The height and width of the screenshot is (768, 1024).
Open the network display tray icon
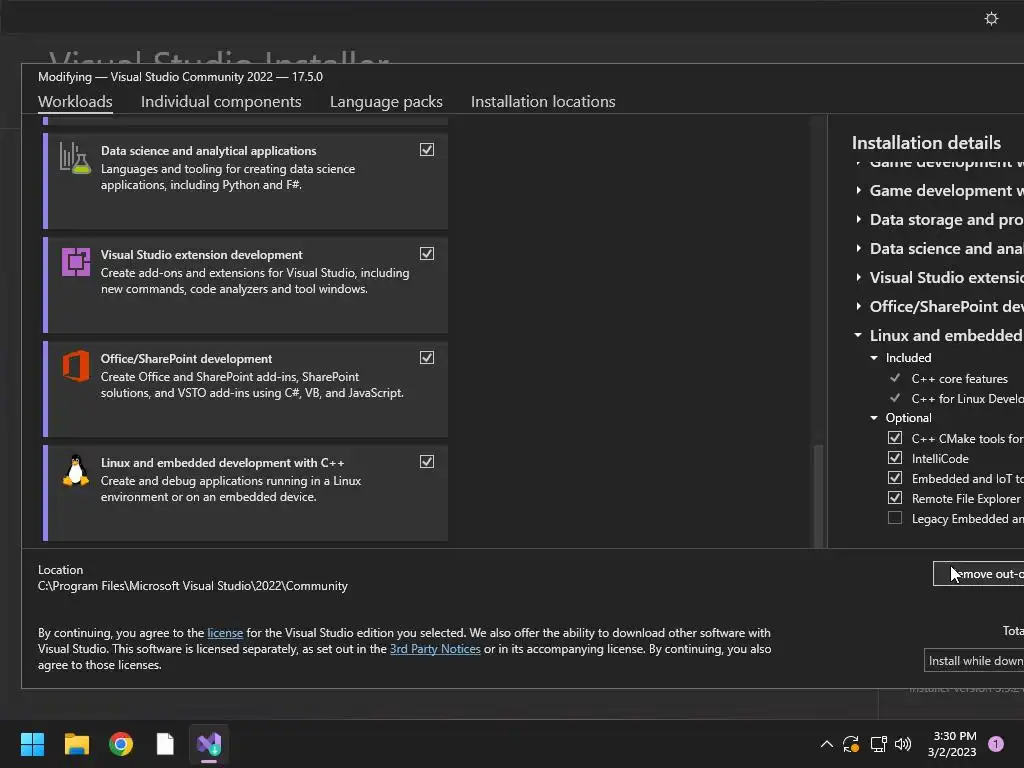[x=878, y=744]
